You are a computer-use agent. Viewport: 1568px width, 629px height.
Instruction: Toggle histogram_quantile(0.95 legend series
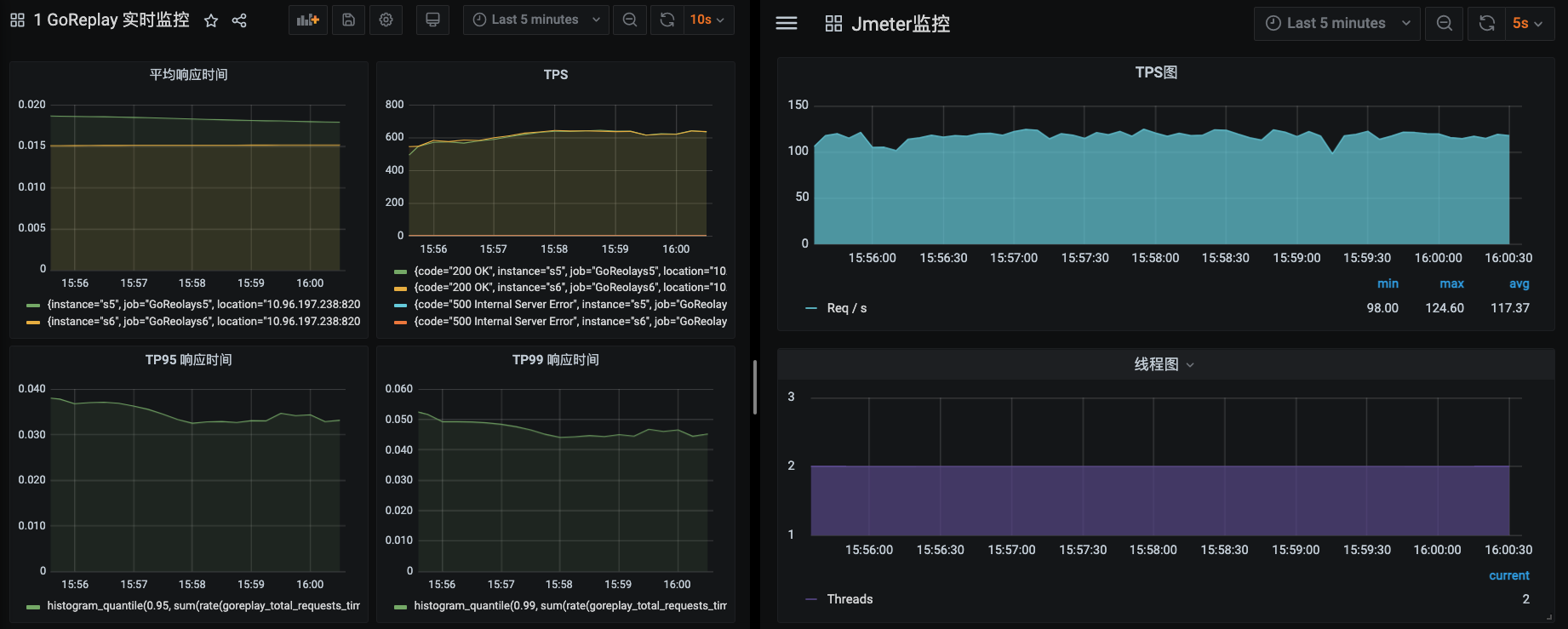tap(203, 606)
